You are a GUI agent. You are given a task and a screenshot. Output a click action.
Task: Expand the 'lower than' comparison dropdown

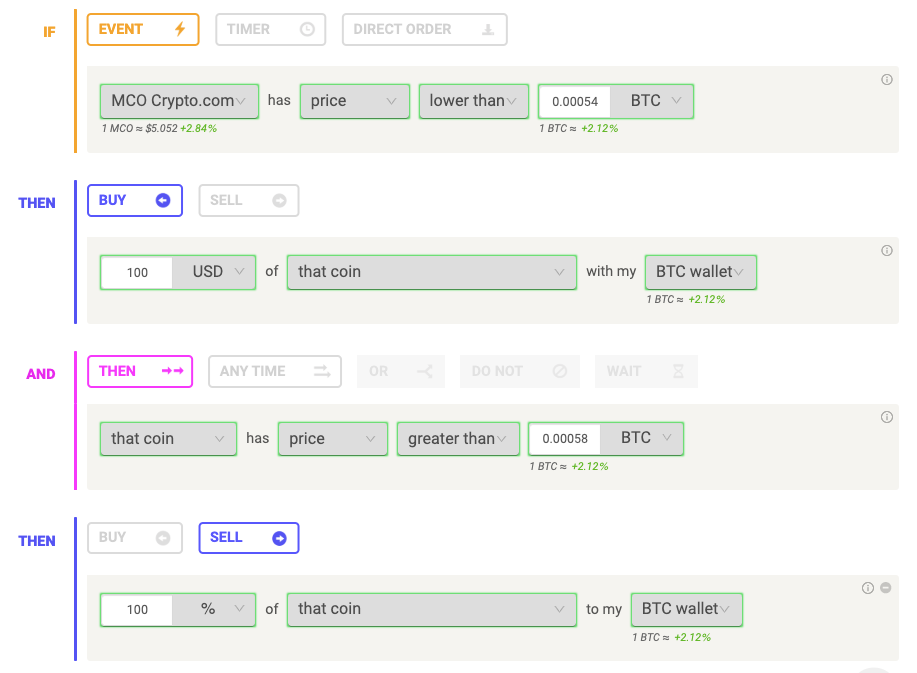[x=474, y=101]
